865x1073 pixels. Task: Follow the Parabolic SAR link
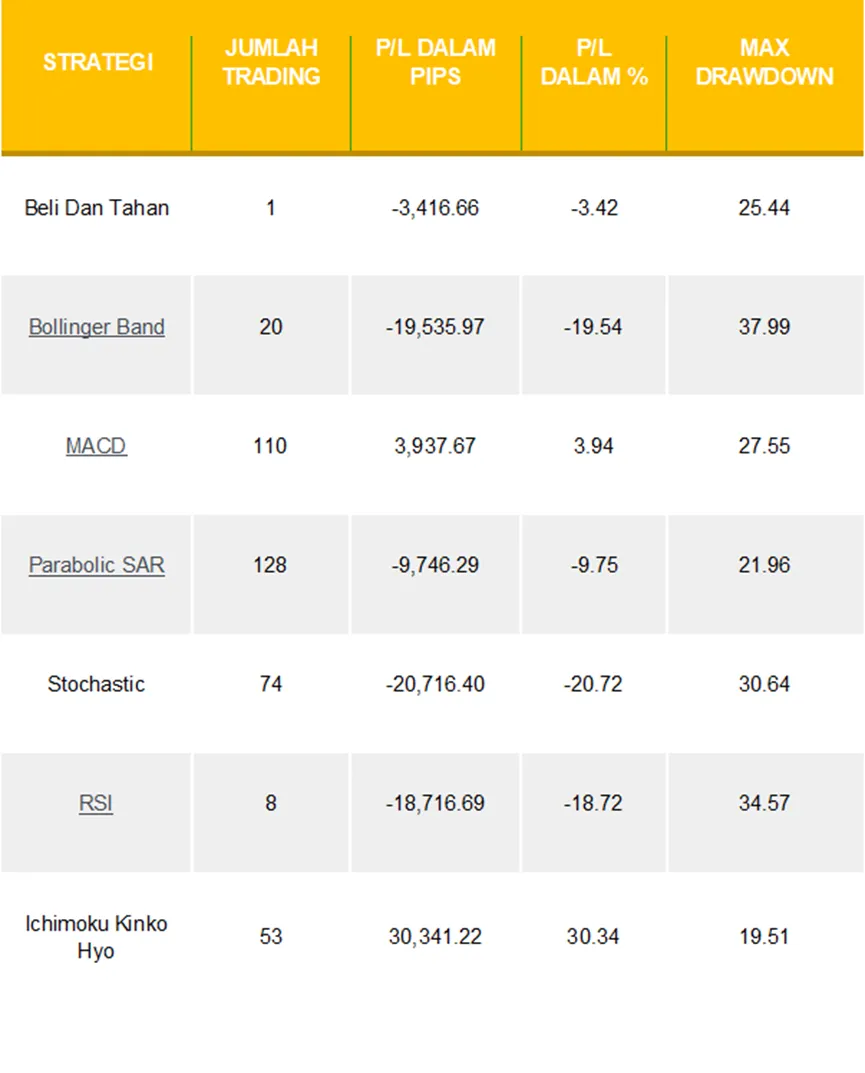pos(96,565)
